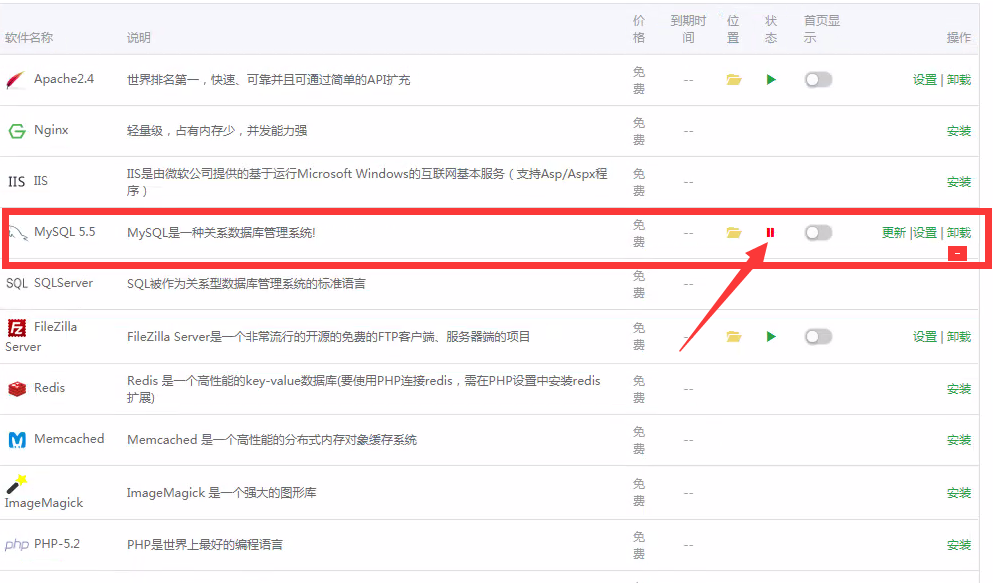Click the PHP logo icon
The image size is (993, 583).
[17, 544]
